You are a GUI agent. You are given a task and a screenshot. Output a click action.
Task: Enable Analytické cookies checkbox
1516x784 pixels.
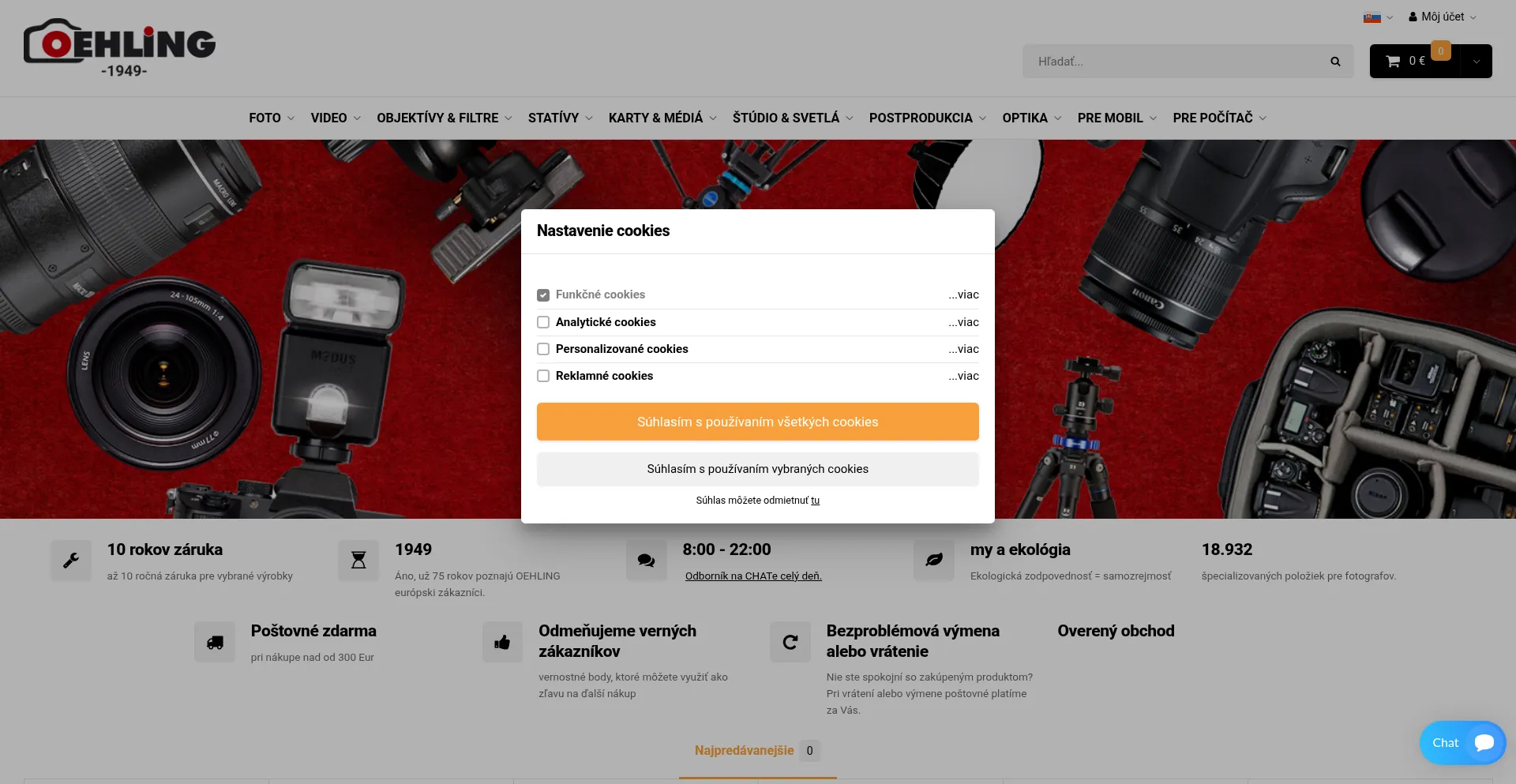click(543, 322)
